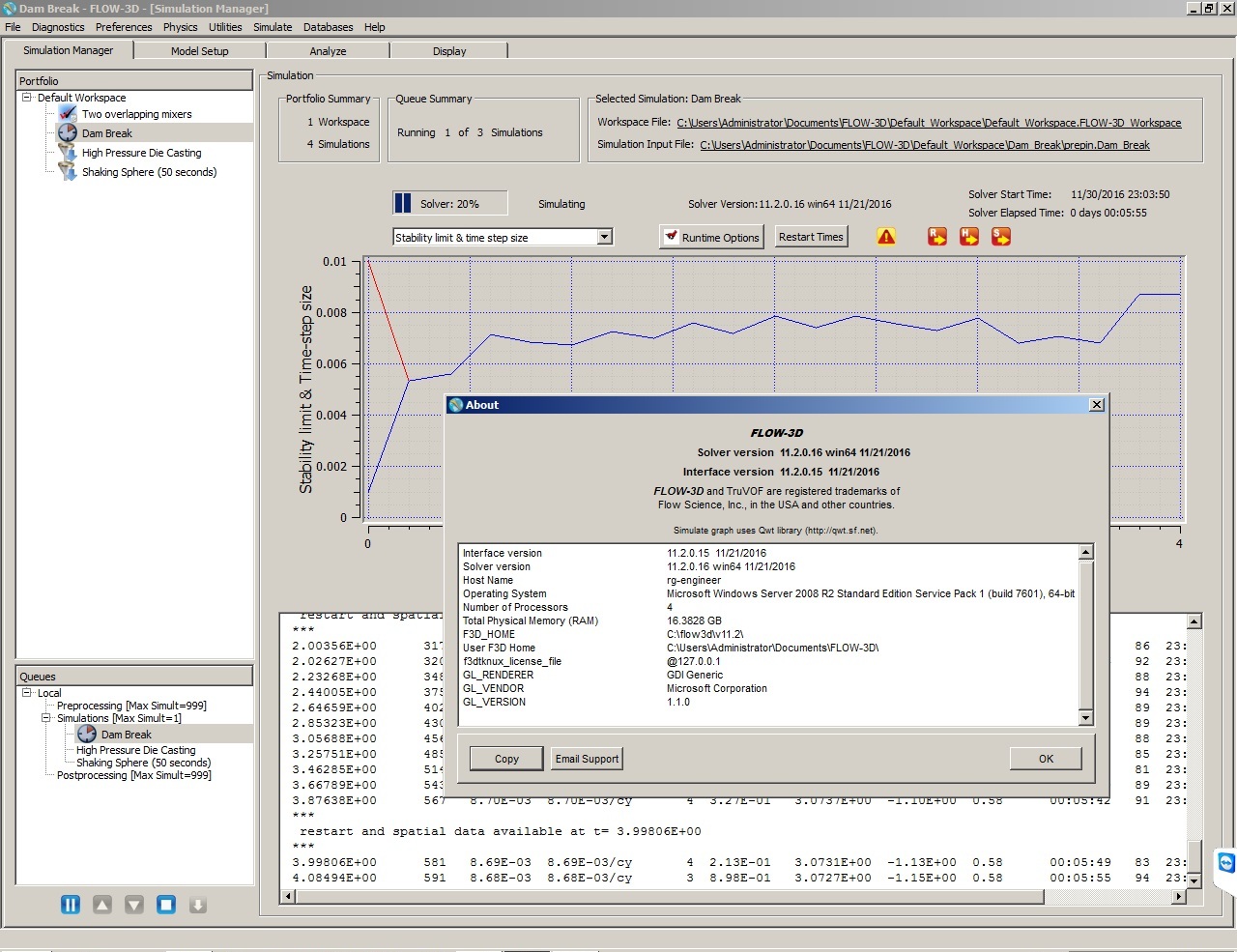Open the Help menu
The width and height of the screenshot is (1237, 952).
375,27
